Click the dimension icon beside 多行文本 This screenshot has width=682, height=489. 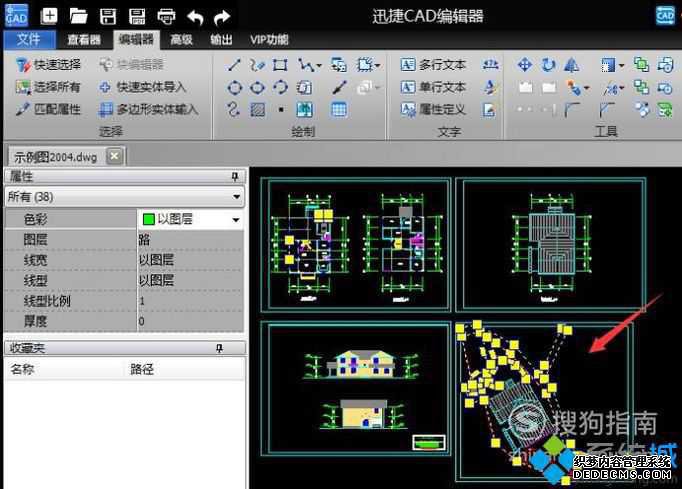[490, 65]
